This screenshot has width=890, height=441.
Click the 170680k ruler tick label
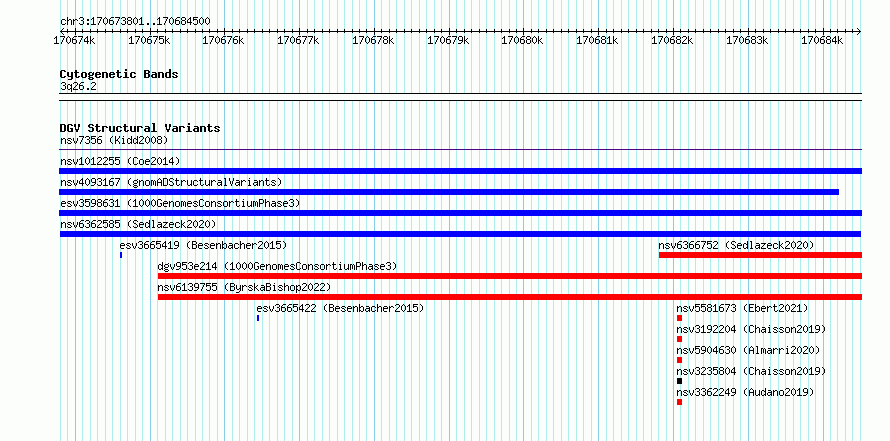coord(523,40)
